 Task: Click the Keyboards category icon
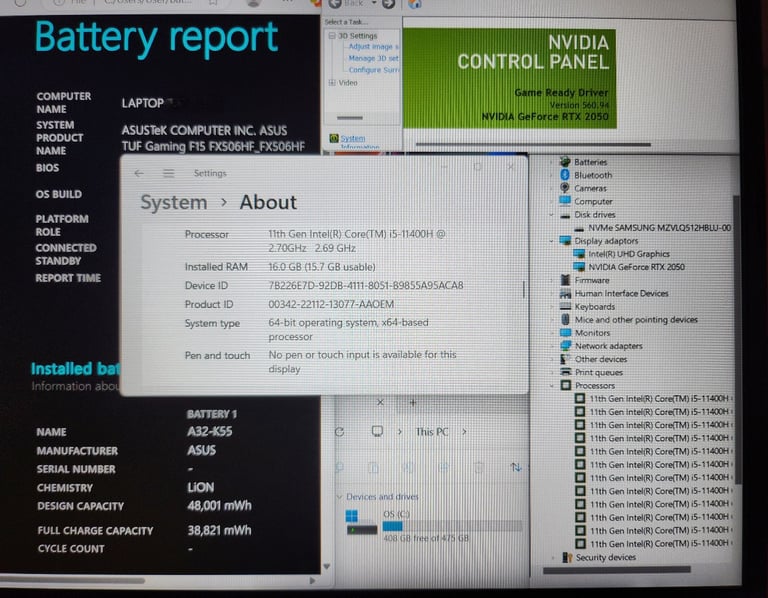[565, 306]
